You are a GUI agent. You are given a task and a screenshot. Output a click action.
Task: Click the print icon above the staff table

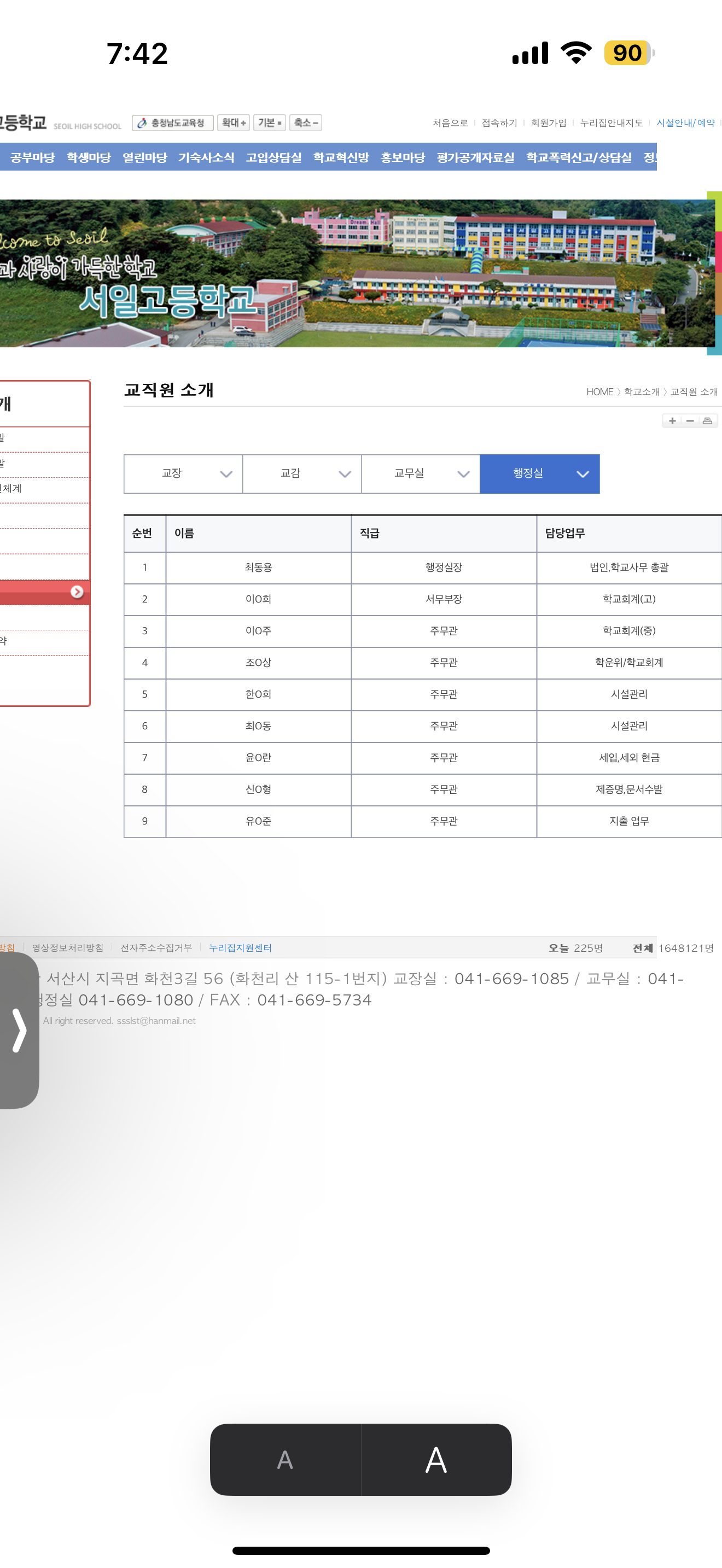[707, 420]
